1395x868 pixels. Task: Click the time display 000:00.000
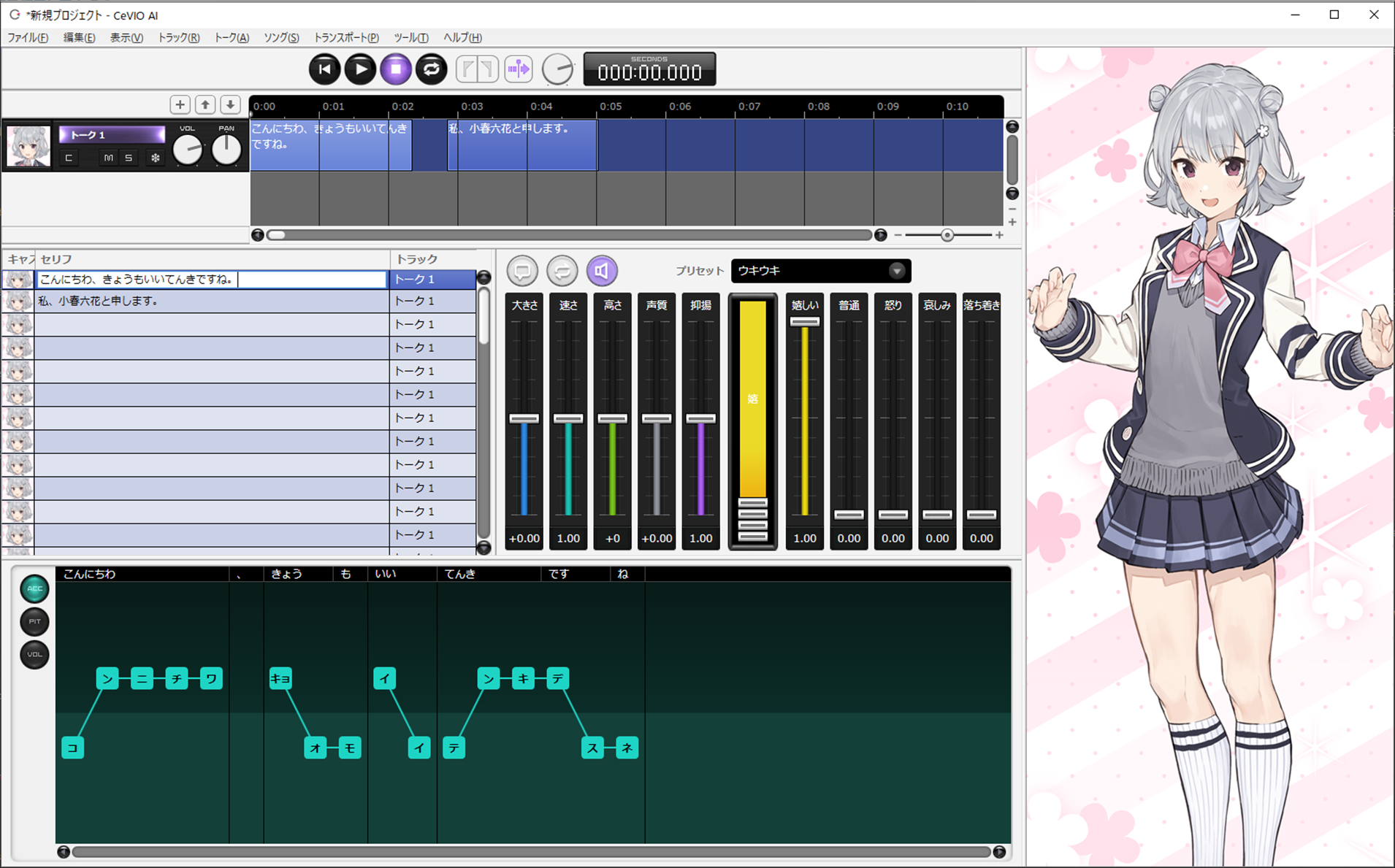(649, 69)
